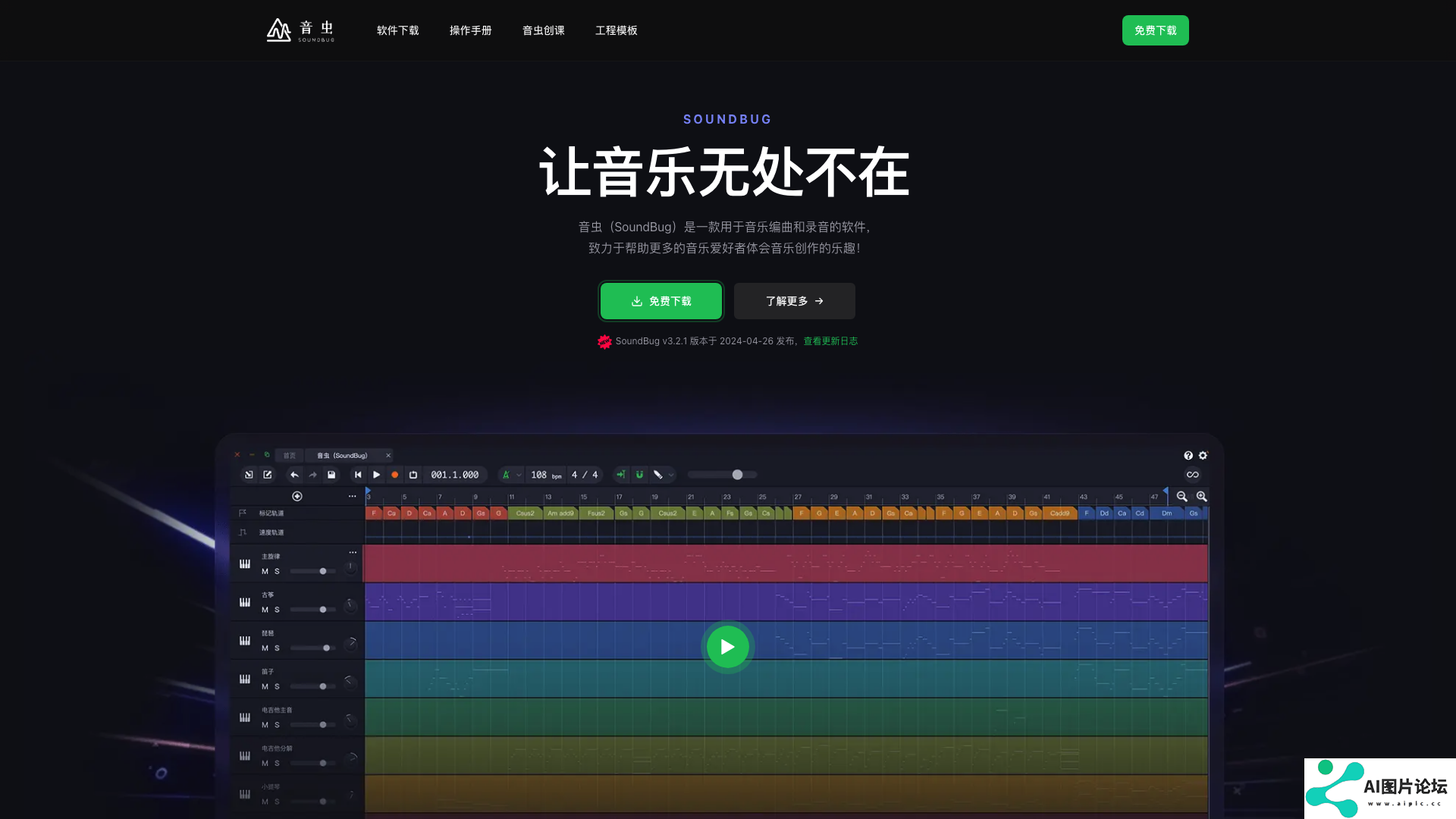Screen dimensions: 1456x819
Task: Open the 查看更新日志 link
Action: point(830,341)
